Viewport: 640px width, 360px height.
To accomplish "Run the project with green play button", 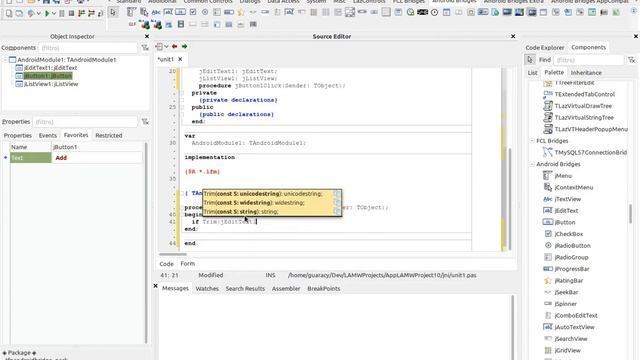I will [47, 13].
